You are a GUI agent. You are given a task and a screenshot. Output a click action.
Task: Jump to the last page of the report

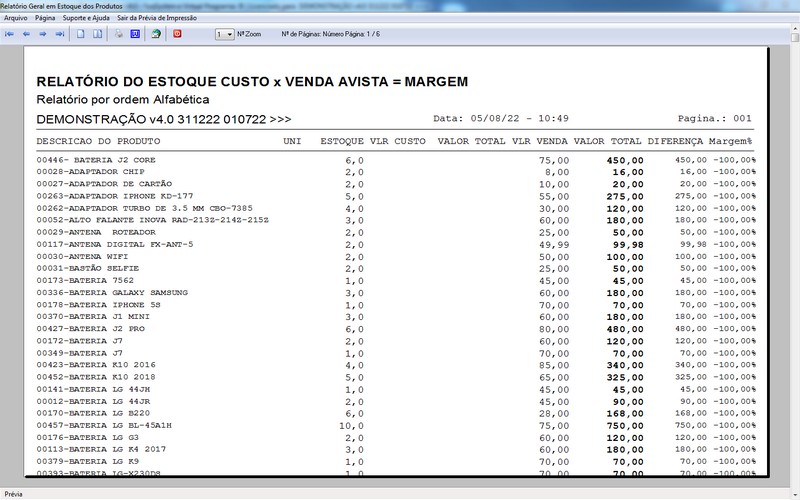tap(60, 34)
